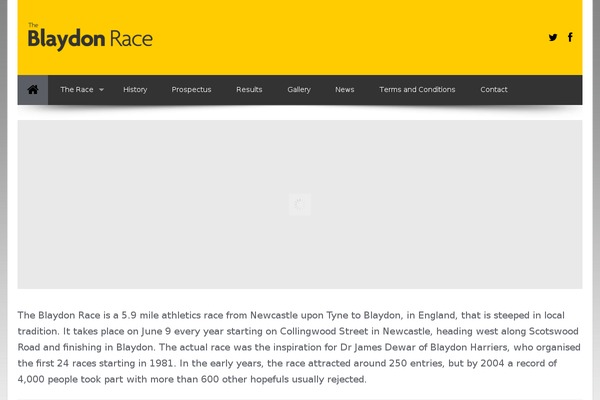Go to the News page
This screenshot has height=400, width=600.
(345, 90)
